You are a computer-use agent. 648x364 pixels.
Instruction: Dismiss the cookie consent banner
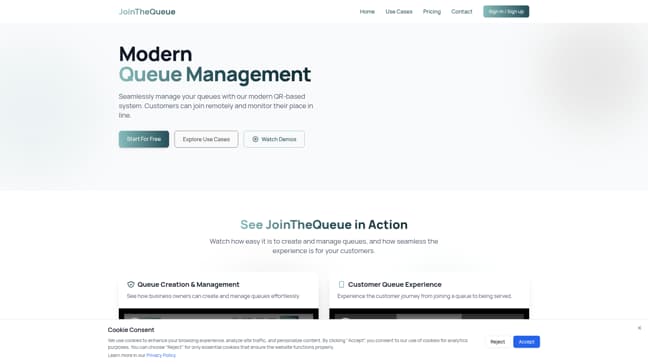(x=639, y=328)
